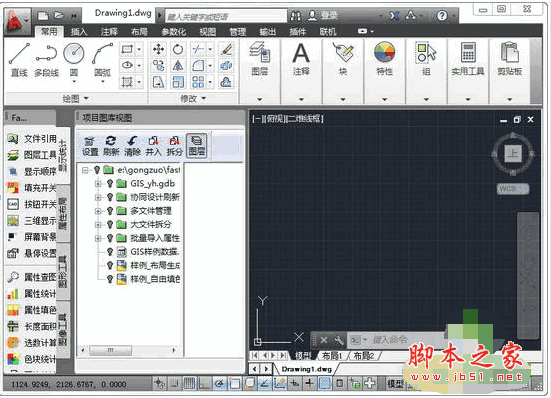Expand the 协同设计刷新 tree node
Viewport: 551px width, 398px height.
tap(98, 197)
